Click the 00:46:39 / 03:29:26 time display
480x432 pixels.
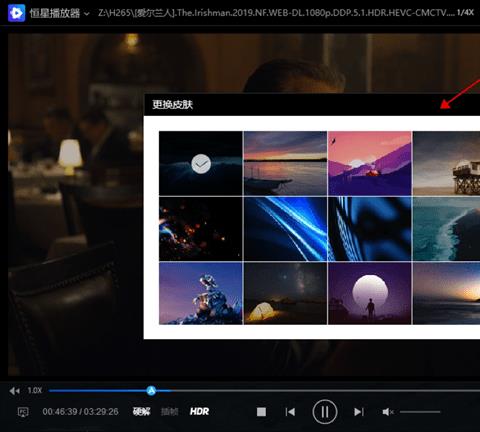80,412
